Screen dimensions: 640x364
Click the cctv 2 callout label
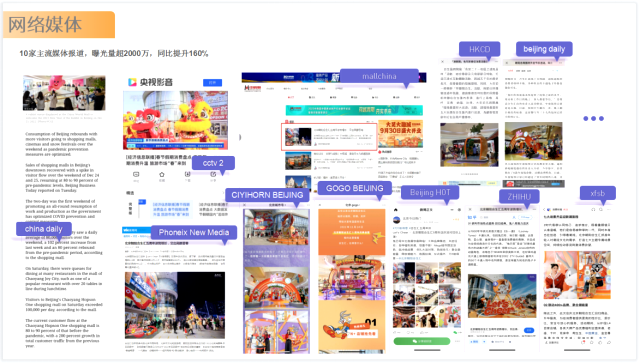[x=213, y=163]
